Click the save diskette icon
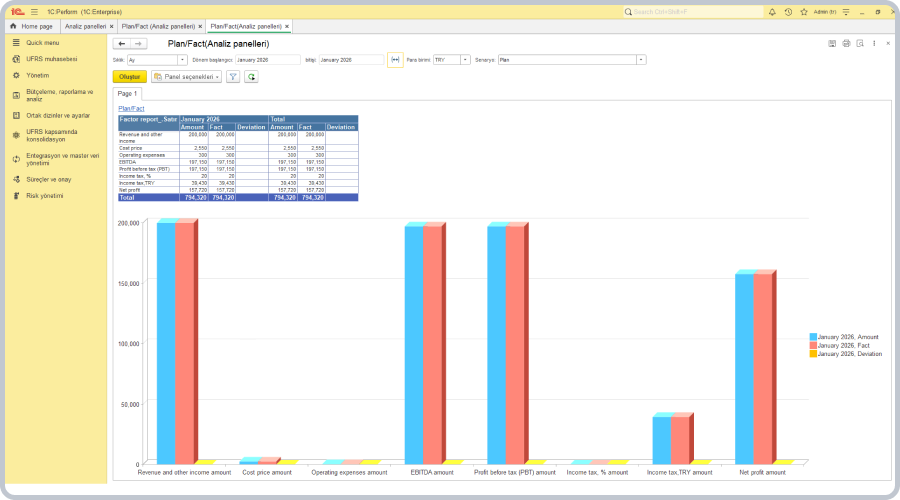 point(832,44)
